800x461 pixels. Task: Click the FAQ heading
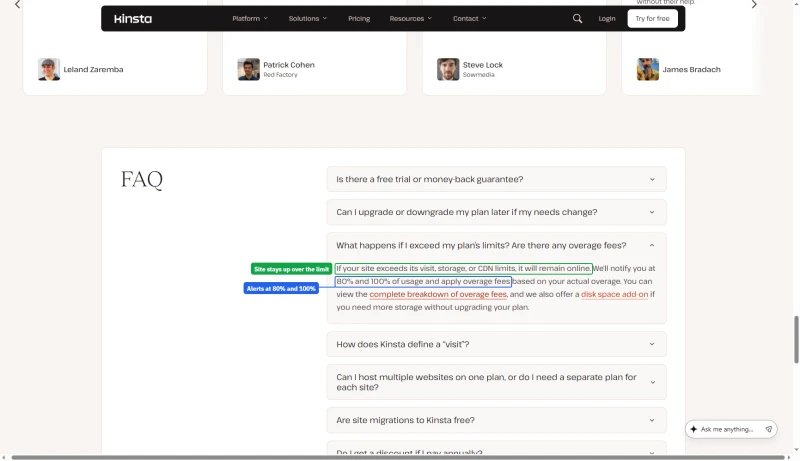[142, 180]
